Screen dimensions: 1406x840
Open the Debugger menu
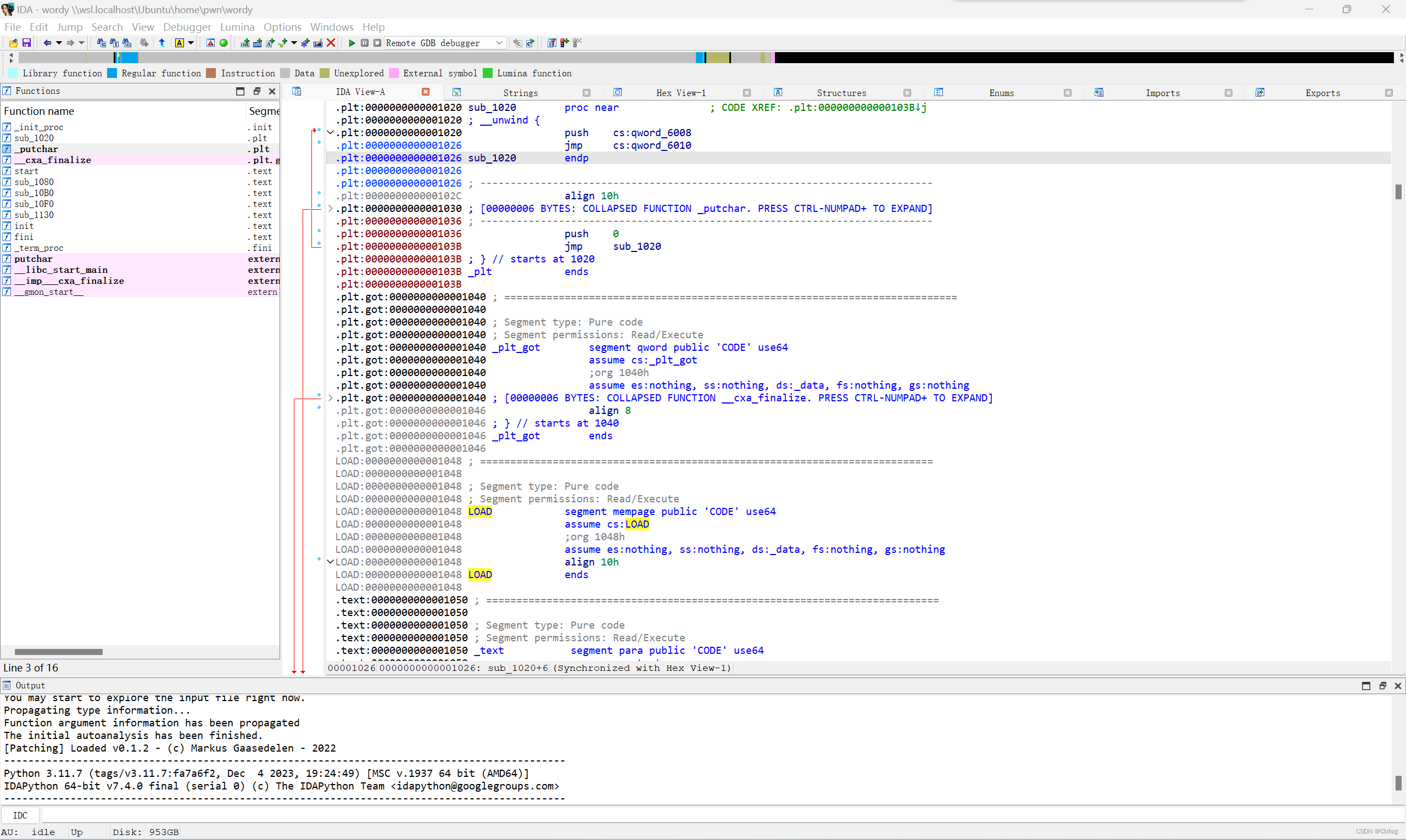tap(187, 26)
